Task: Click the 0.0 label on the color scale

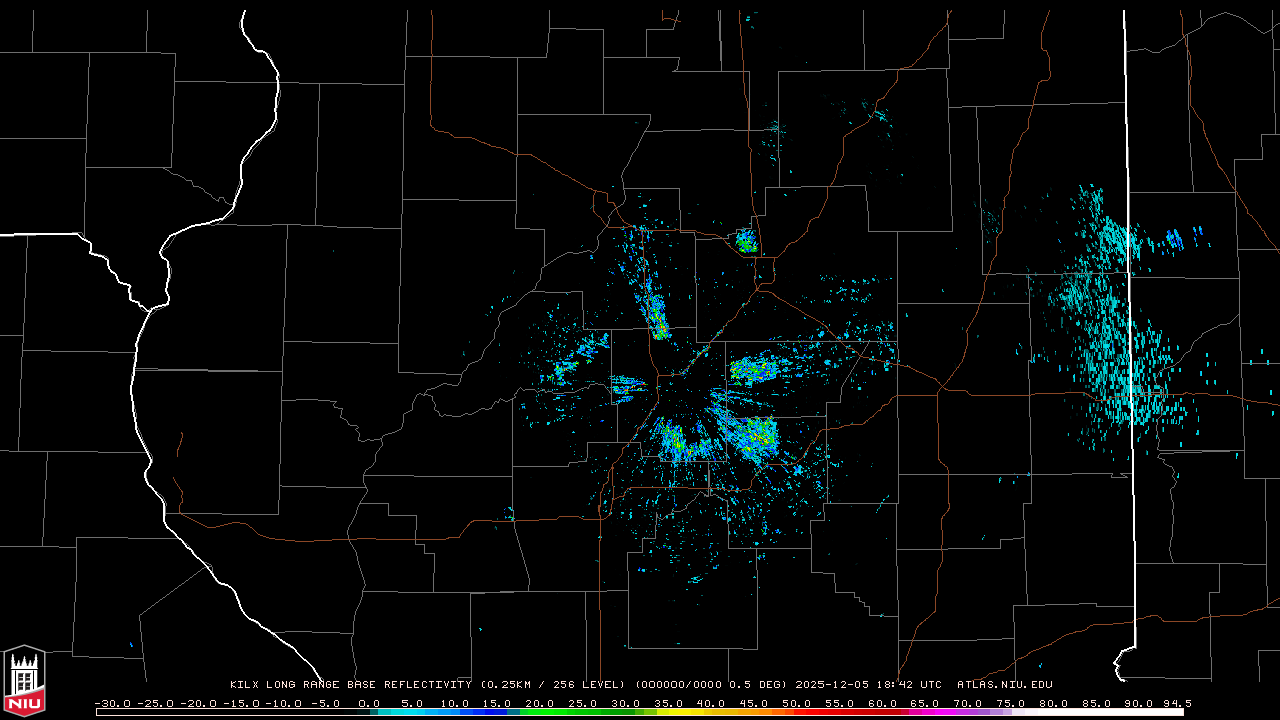Action: pyautogui.click(x=368, y=703)
